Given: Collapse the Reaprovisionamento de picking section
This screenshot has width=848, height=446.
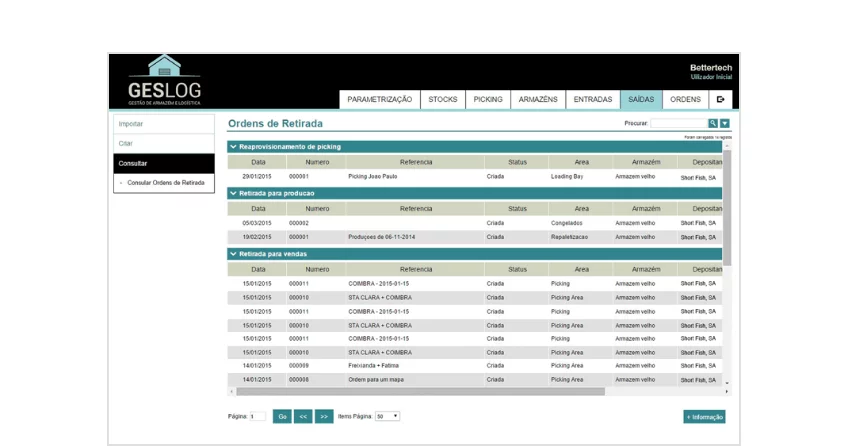Looking at the screenshot, I should [x=233, y=147].
